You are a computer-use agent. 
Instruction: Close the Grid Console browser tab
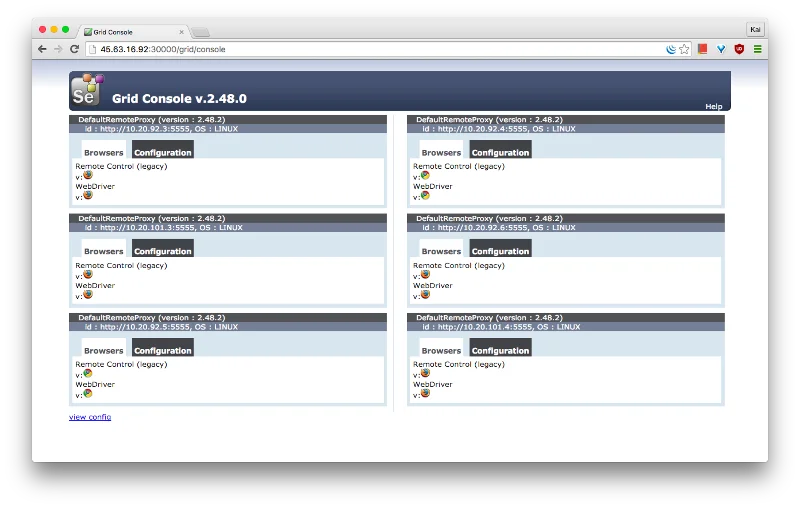(181, 32)
